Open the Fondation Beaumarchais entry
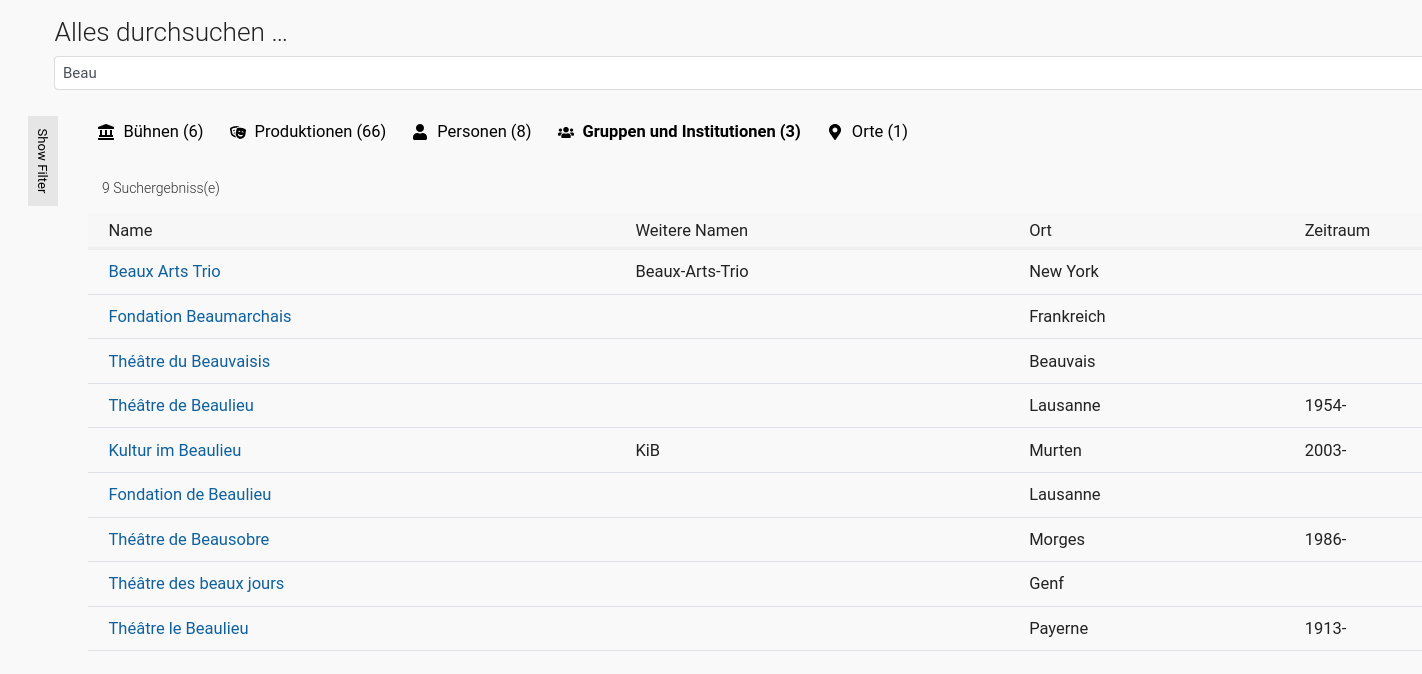 pos(200,316)
